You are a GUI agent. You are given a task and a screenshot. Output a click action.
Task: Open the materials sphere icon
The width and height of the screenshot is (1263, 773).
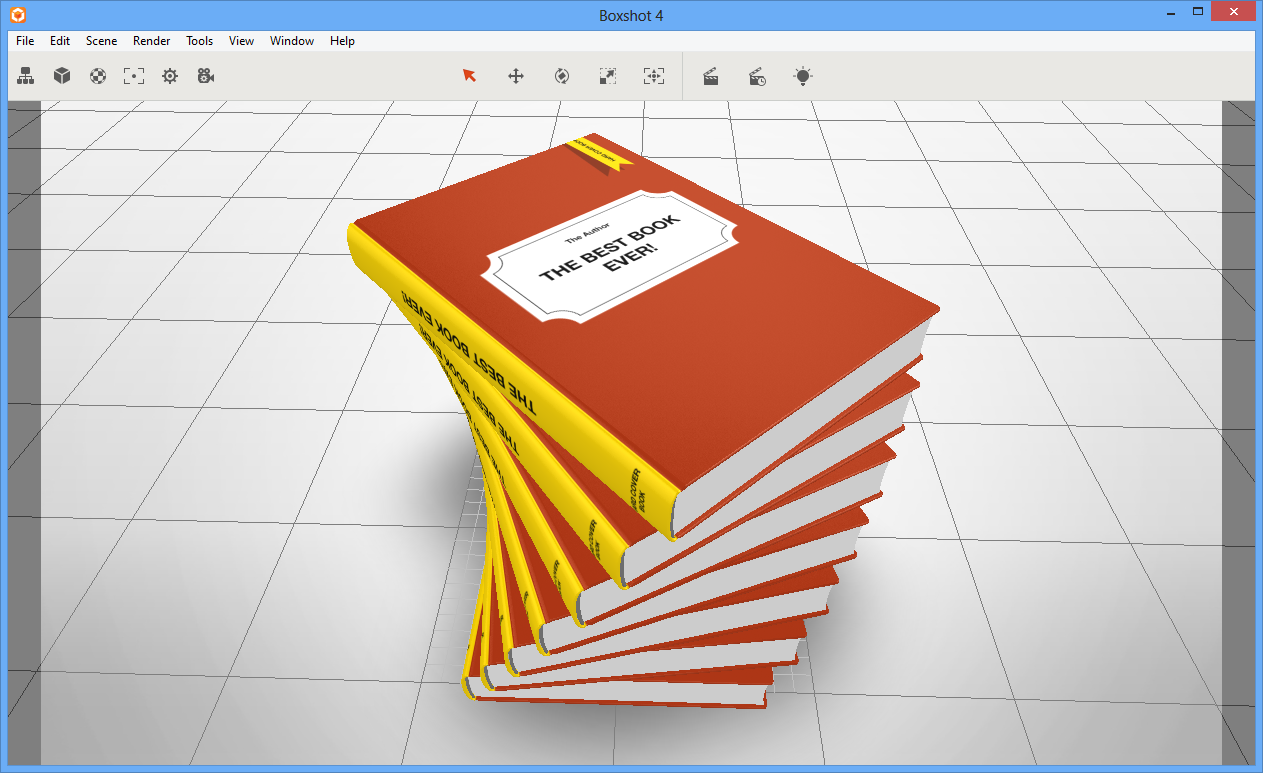click(x=98, y=76)
